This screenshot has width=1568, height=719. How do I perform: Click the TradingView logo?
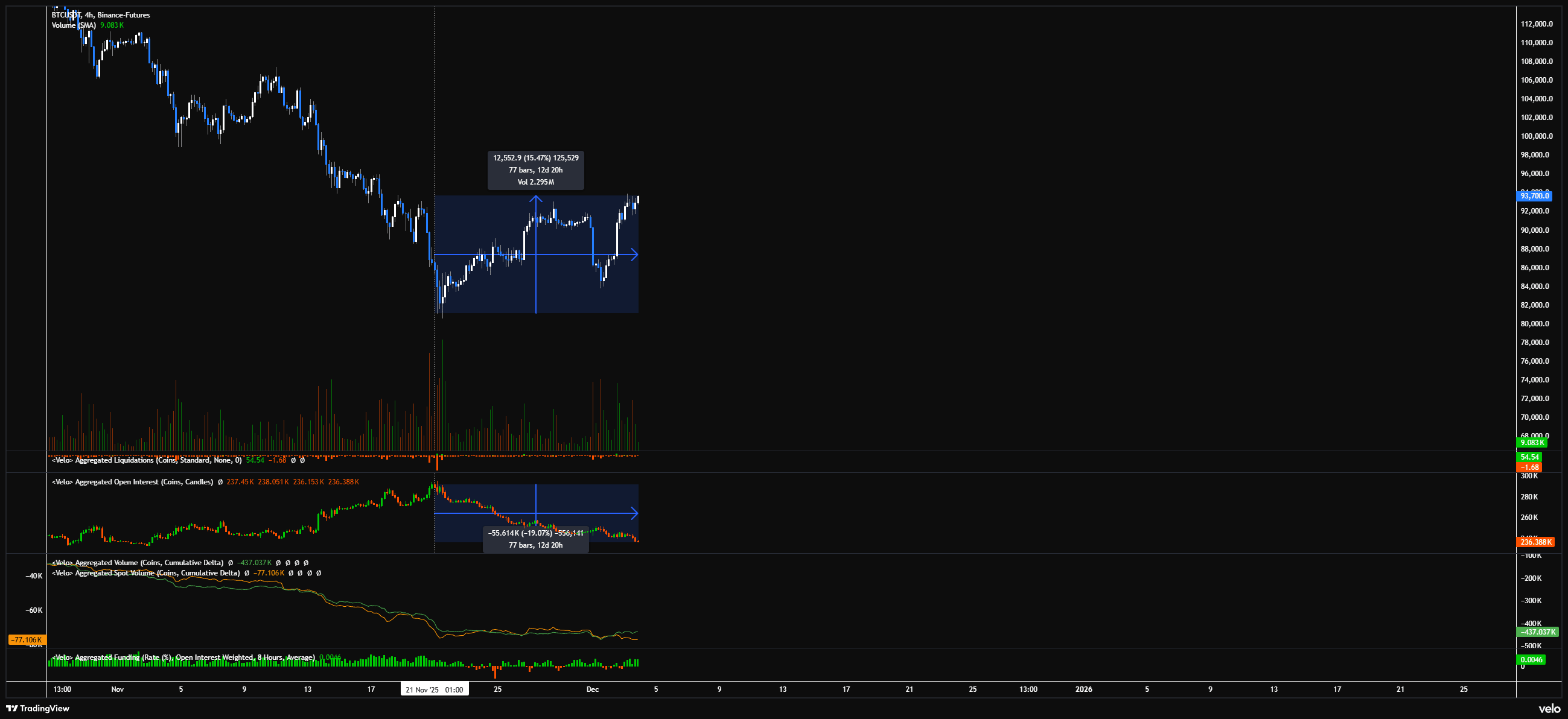click(38, 708)
